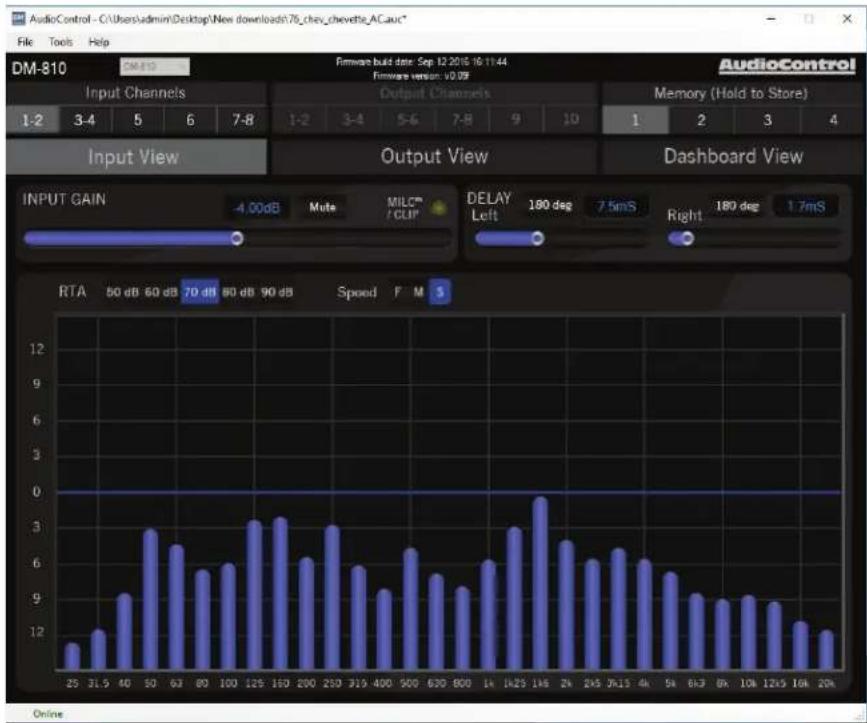Set RTA speed to M (medium)
The height and width of the screenshot is (723, 867).
pos(418,292)
